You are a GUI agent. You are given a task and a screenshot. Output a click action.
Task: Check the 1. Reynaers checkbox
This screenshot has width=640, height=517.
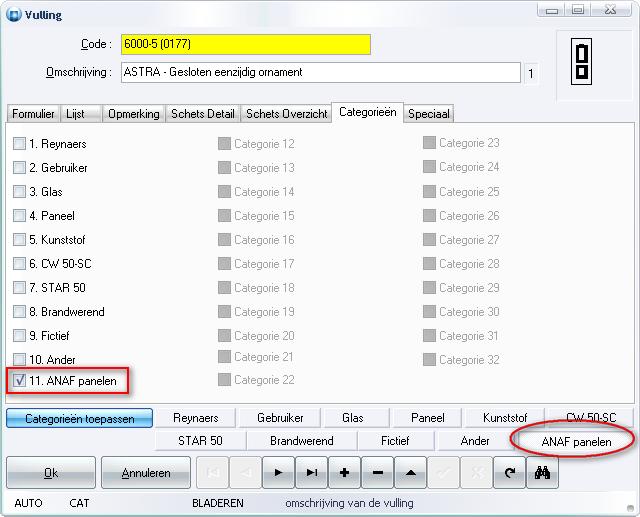19,144
